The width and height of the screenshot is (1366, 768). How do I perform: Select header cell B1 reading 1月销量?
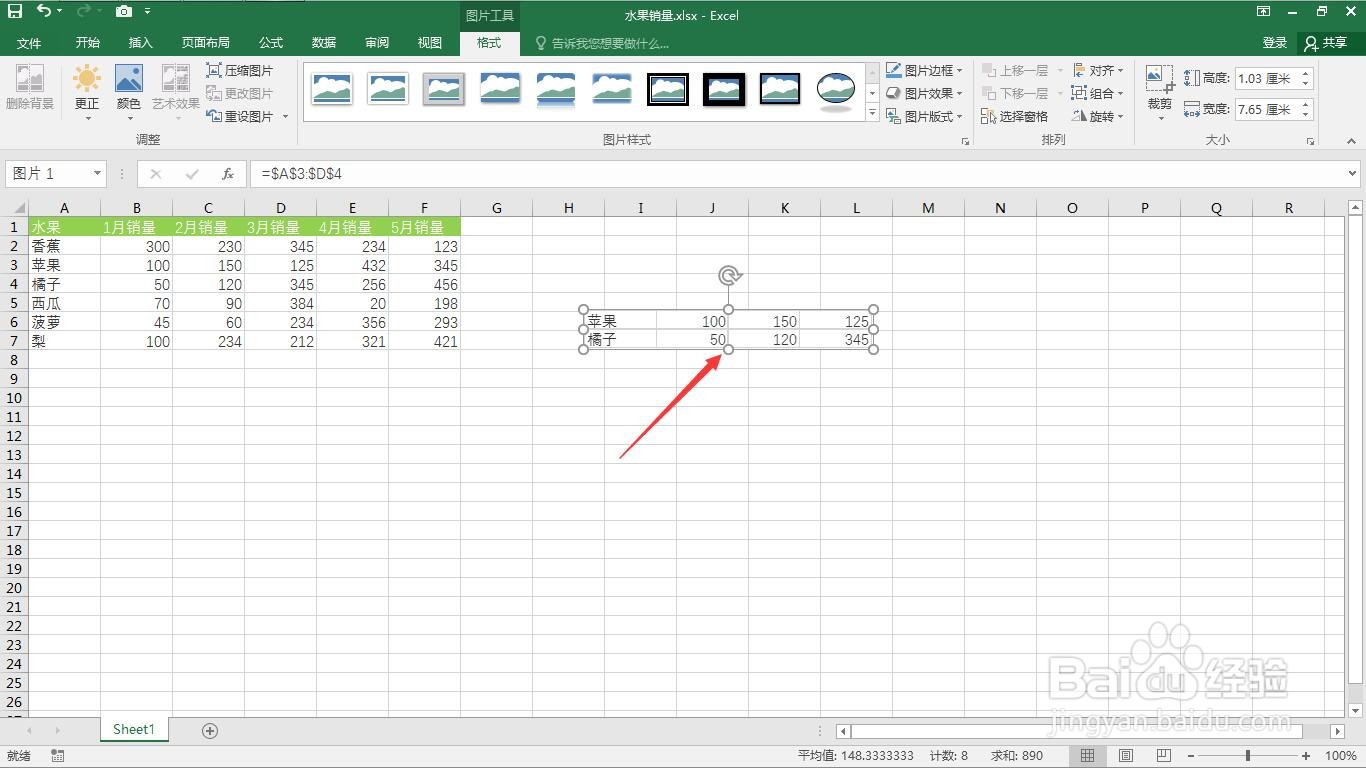137,227
